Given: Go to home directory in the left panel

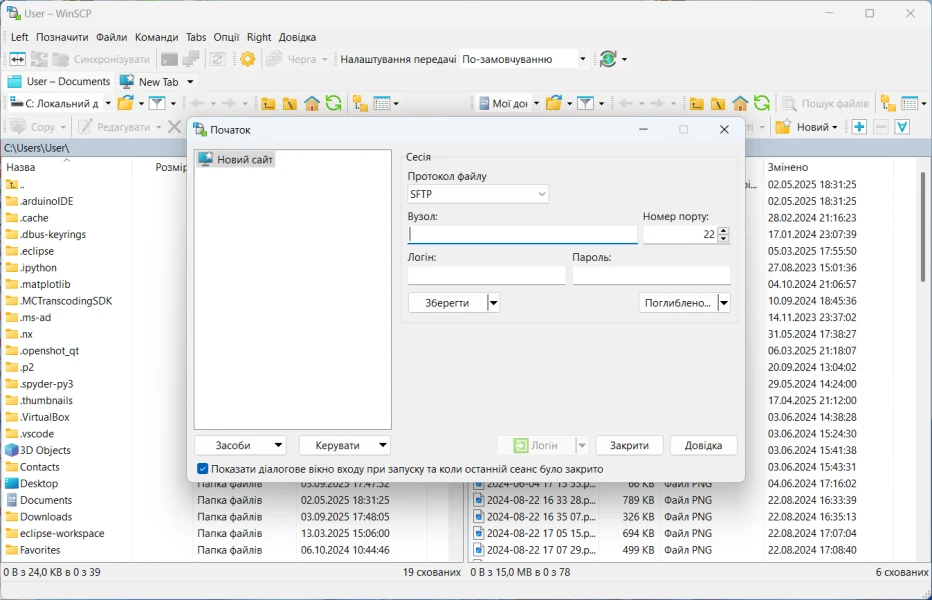Looking at the screenshot, I should [x=311, y=103].
